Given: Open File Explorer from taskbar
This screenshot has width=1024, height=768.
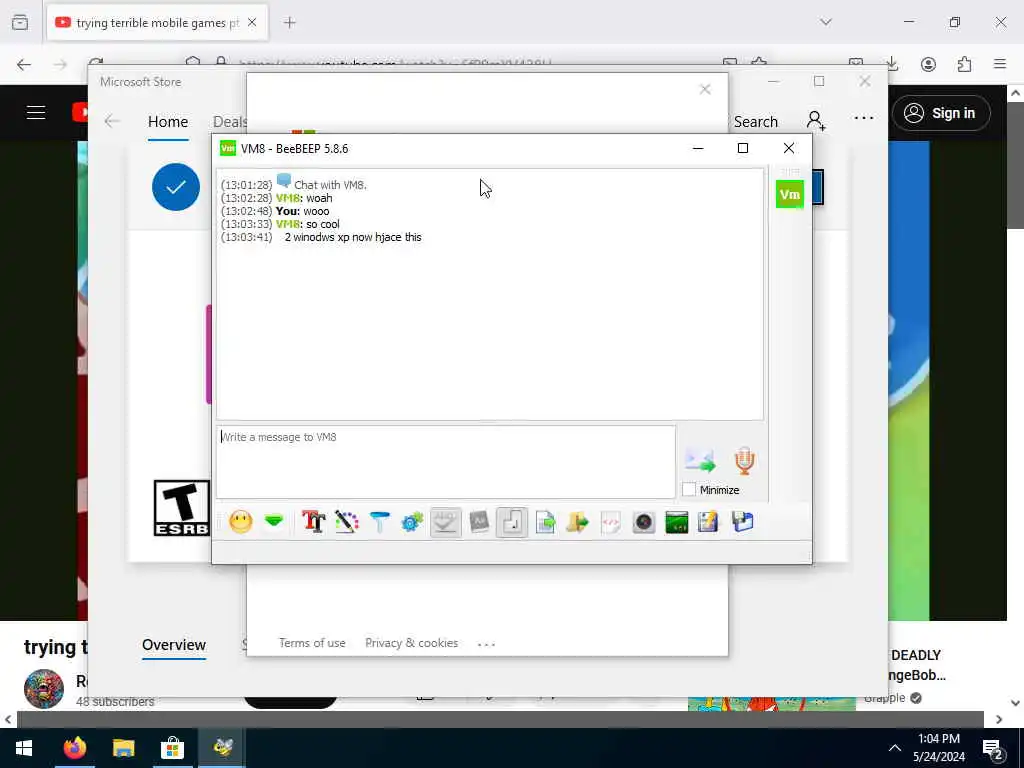Looking at the screenshot, I should tap(123, 748).
